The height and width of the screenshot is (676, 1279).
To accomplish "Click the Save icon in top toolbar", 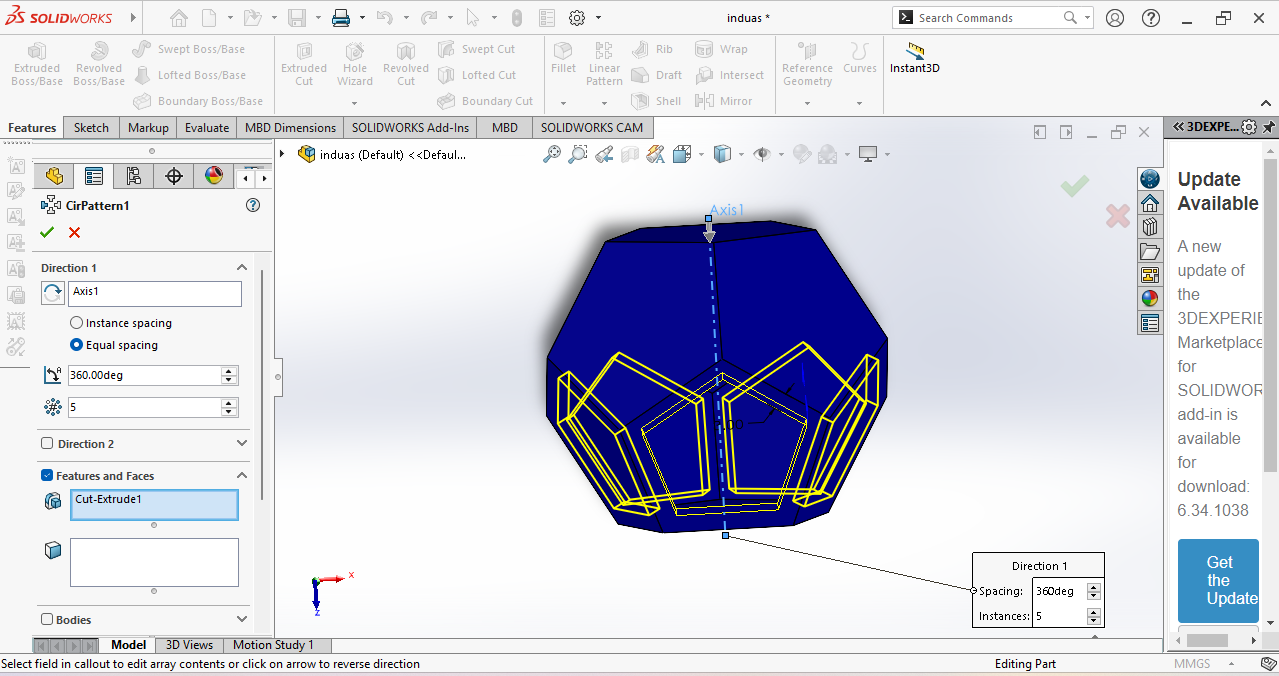I will click(x=297, y=18).
